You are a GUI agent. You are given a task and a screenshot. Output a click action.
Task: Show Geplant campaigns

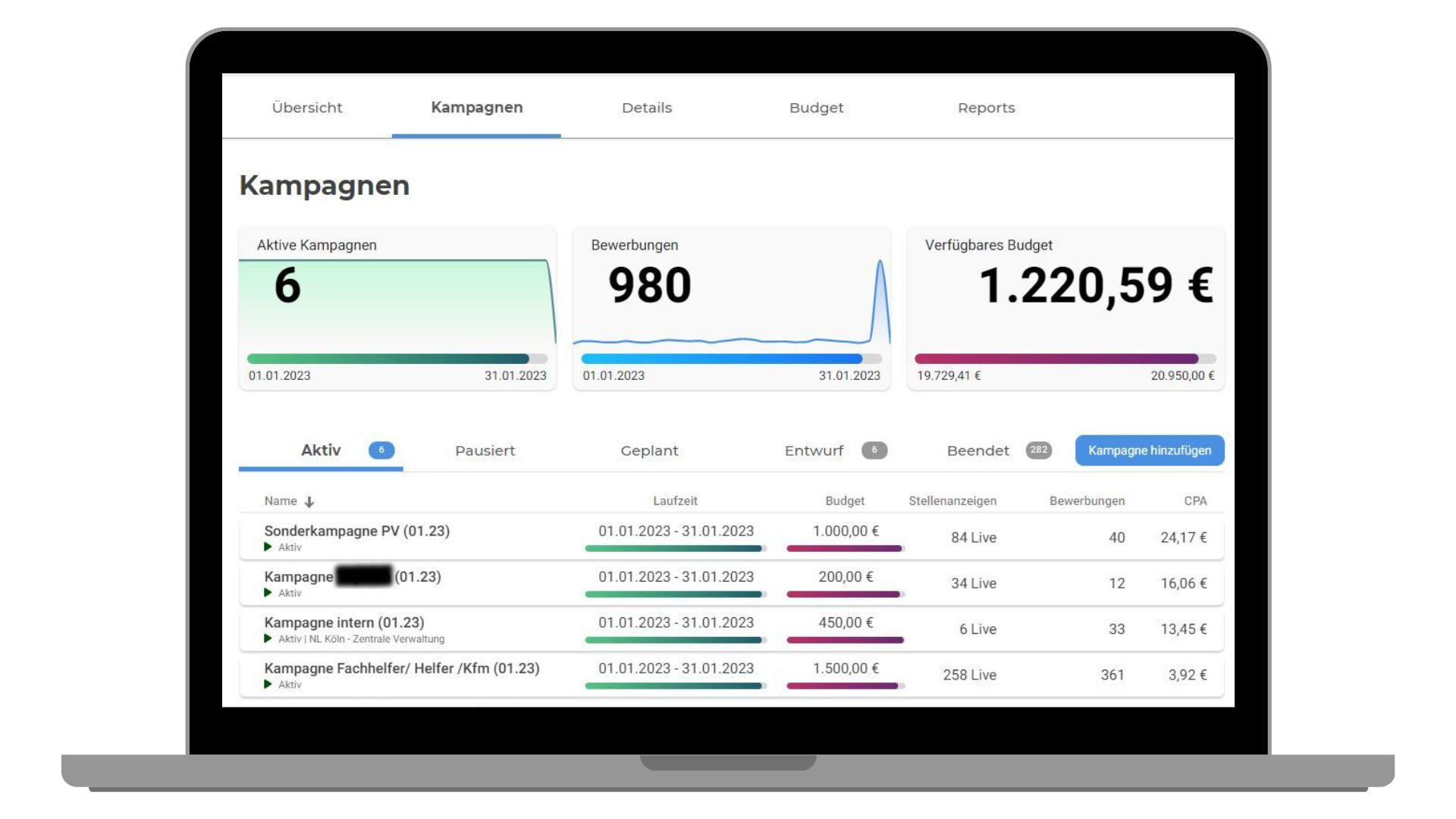649,450
